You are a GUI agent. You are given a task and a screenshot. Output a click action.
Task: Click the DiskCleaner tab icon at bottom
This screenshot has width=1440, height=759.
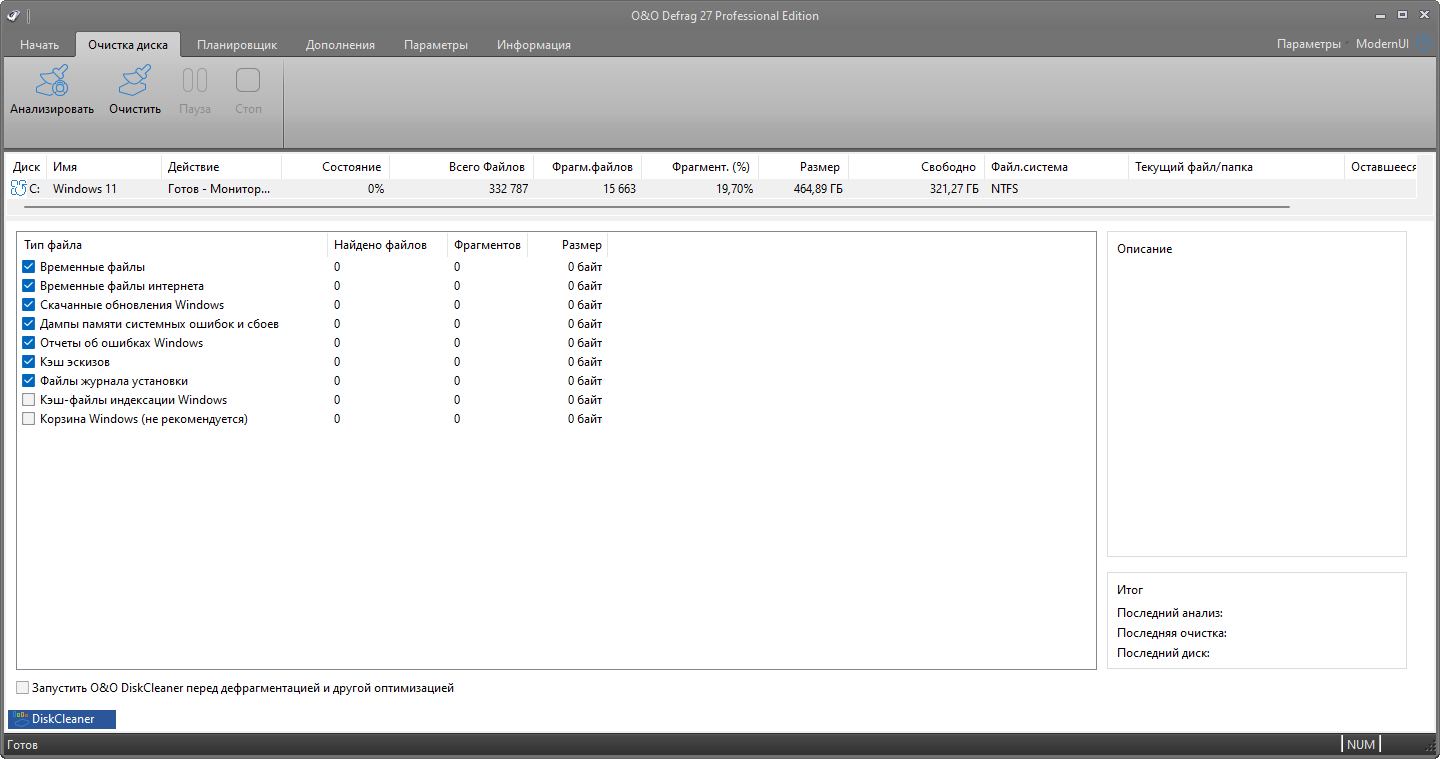(20, 718)
